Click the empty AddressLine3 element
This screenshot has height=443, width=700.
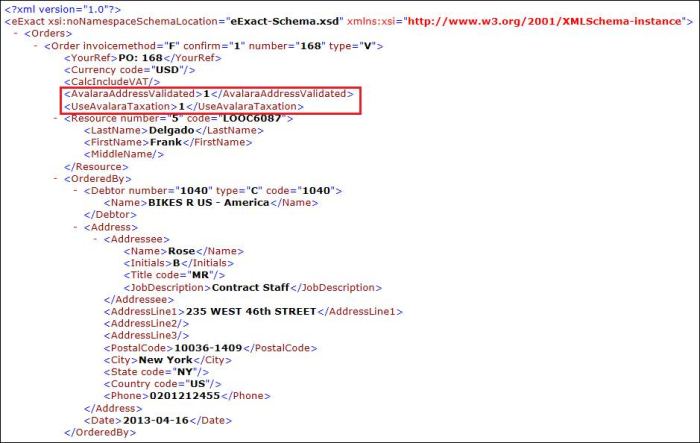click(x=146, y=335)
